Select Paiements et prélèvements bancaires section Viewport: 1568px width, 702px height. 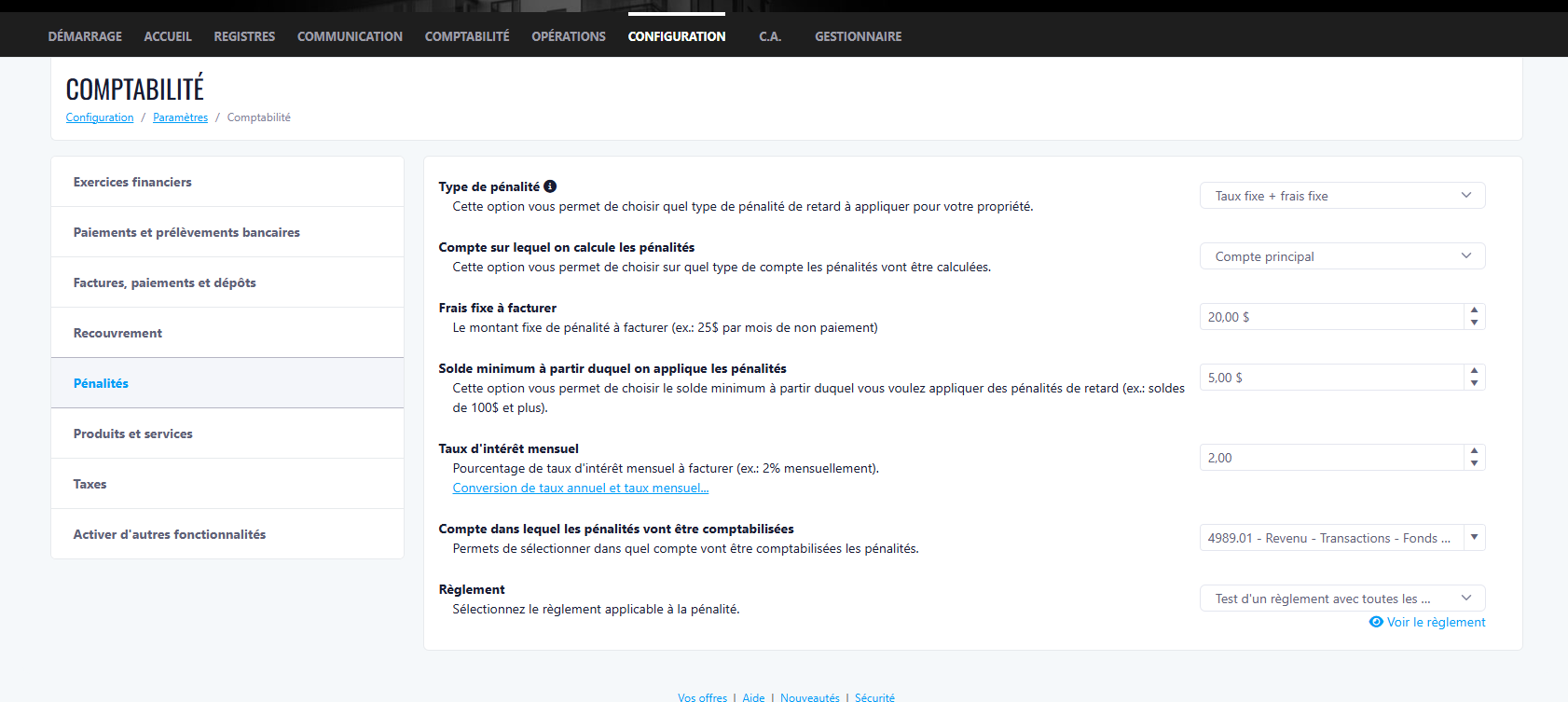tap(227, 232)
